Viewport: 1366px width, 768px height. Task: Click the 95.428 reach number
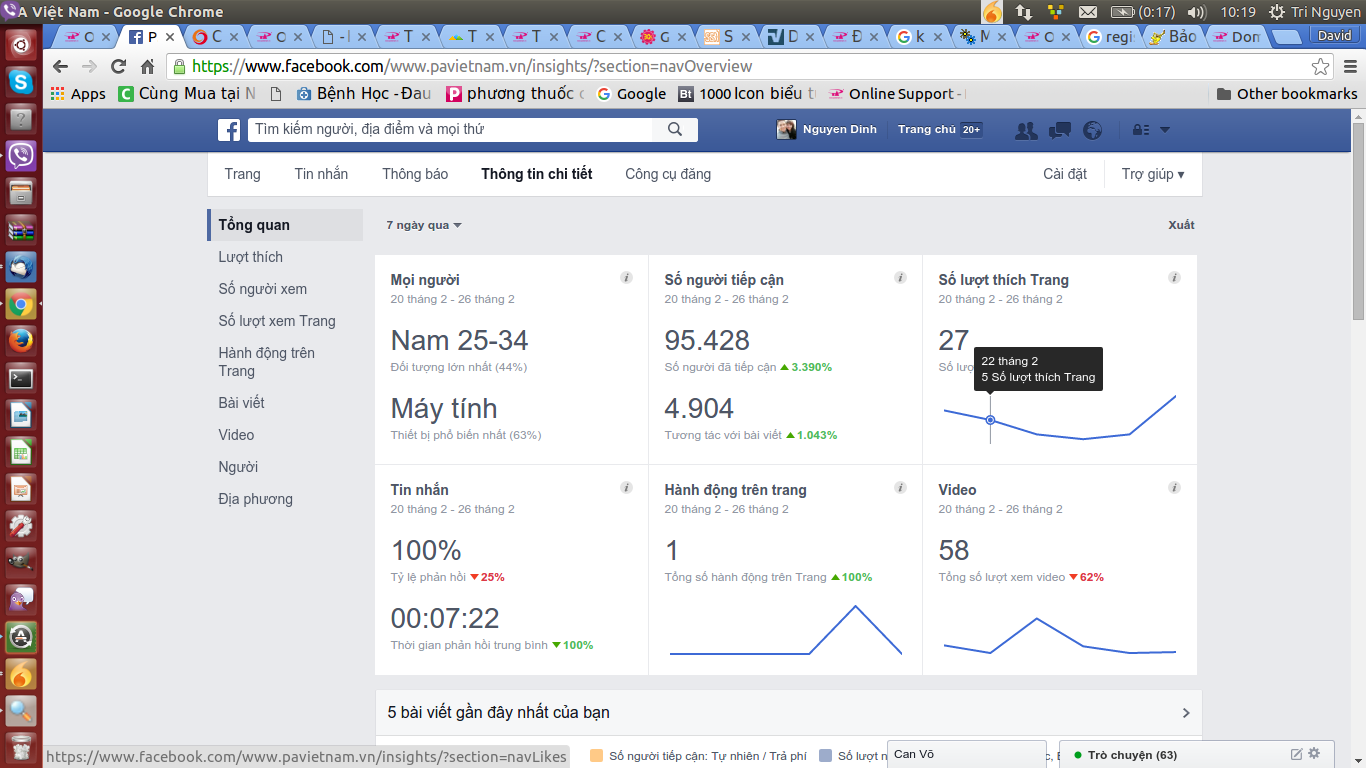click(x=707, y=340)
